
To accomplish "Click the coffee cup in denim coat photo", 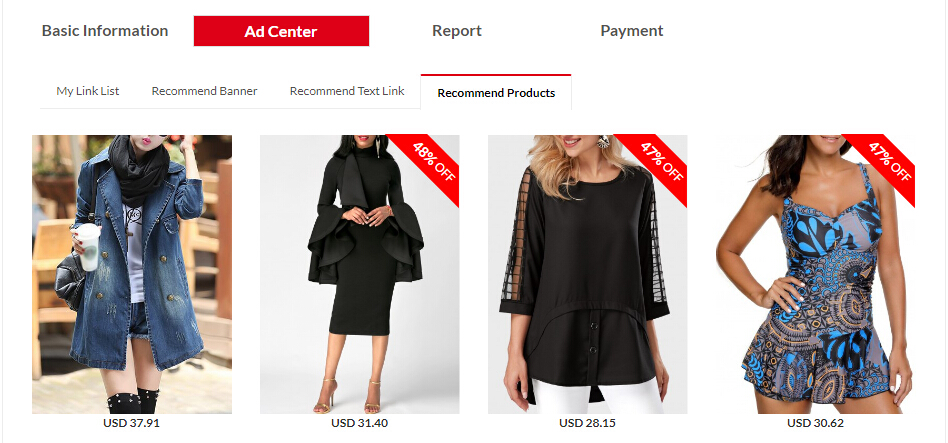I will click(x=89, y=247).
